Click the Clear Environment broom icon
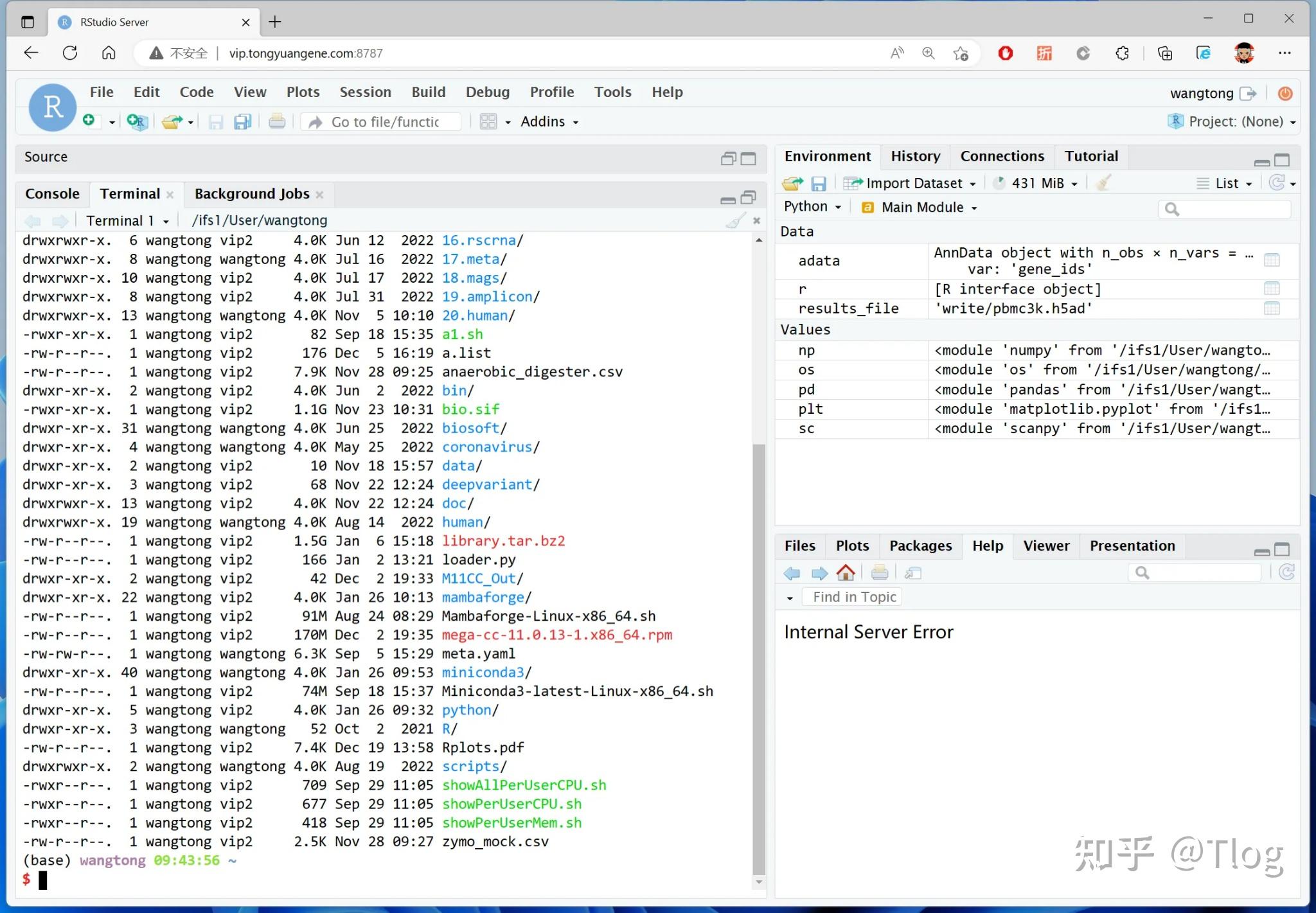Image resolution: width=1316 pixels, height=913 pixels. tap(1103, 184)
